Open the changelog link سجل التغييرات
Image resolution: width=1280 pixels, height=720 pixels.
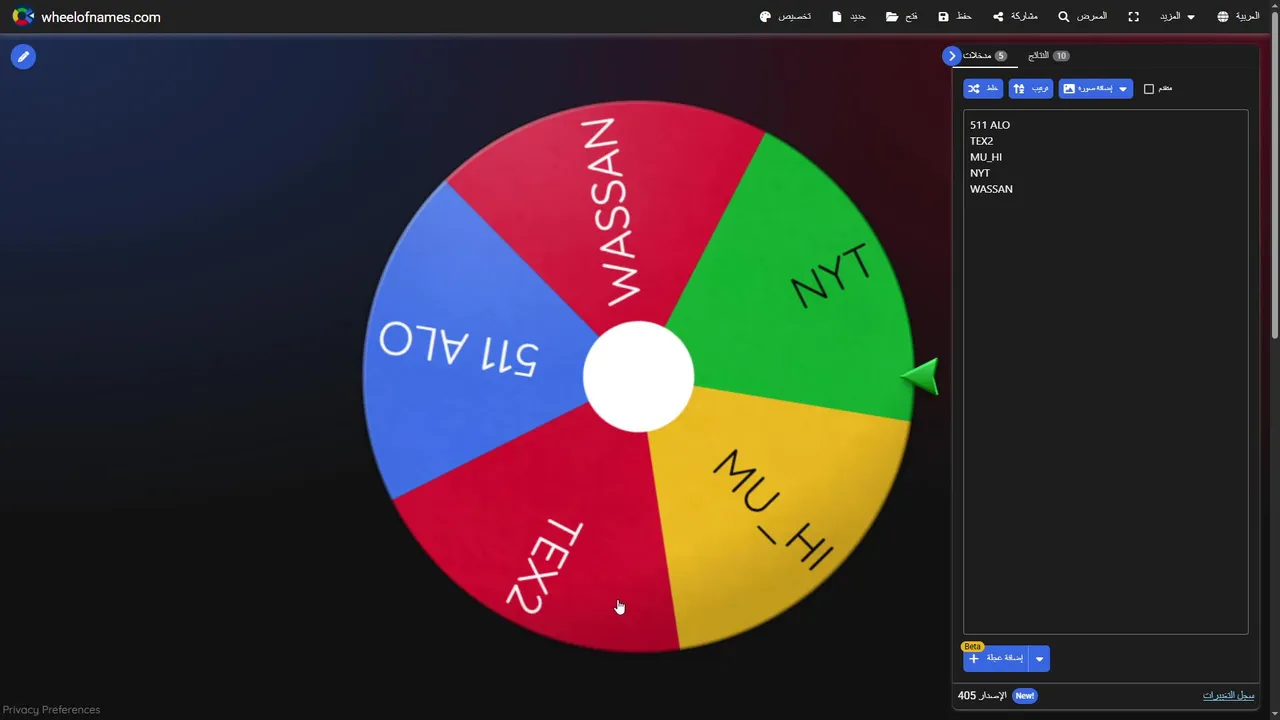coord(1228,695)
